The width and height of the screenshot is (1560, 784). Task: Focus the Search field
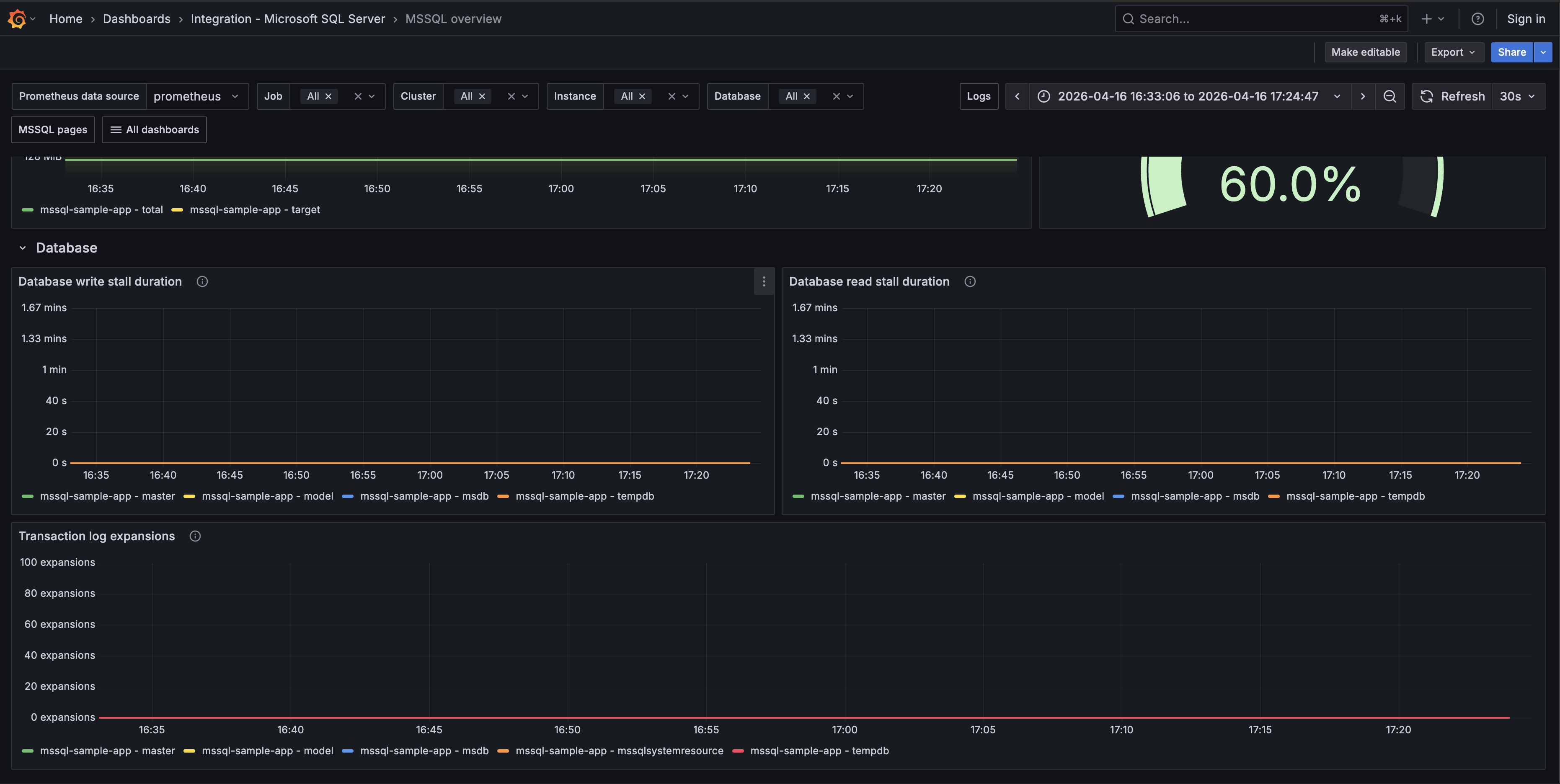[1261, 19]
